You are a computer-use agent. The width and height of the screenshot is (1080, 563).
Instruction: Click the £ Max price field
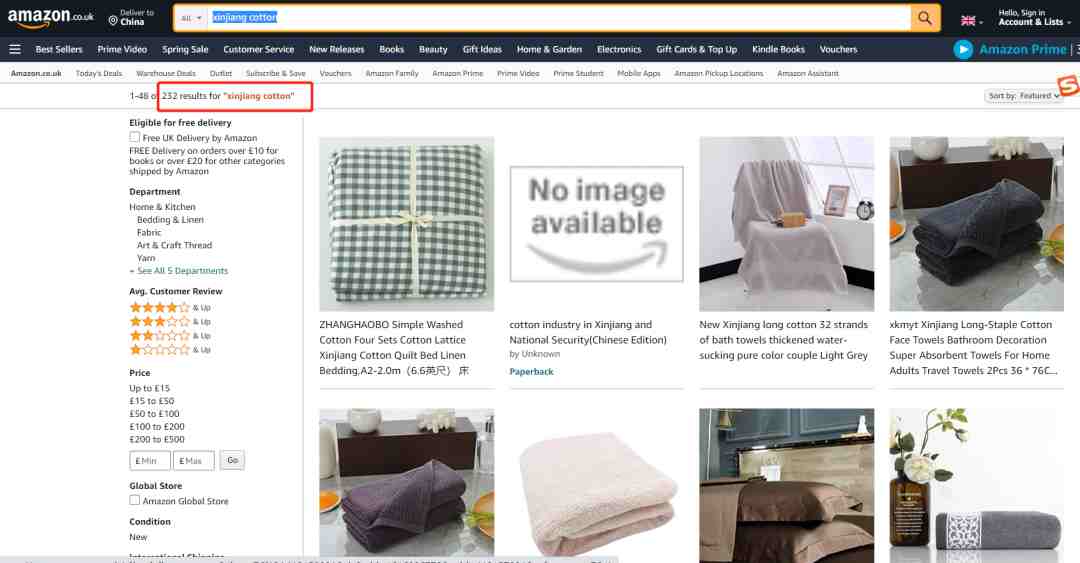pos(194,460)
